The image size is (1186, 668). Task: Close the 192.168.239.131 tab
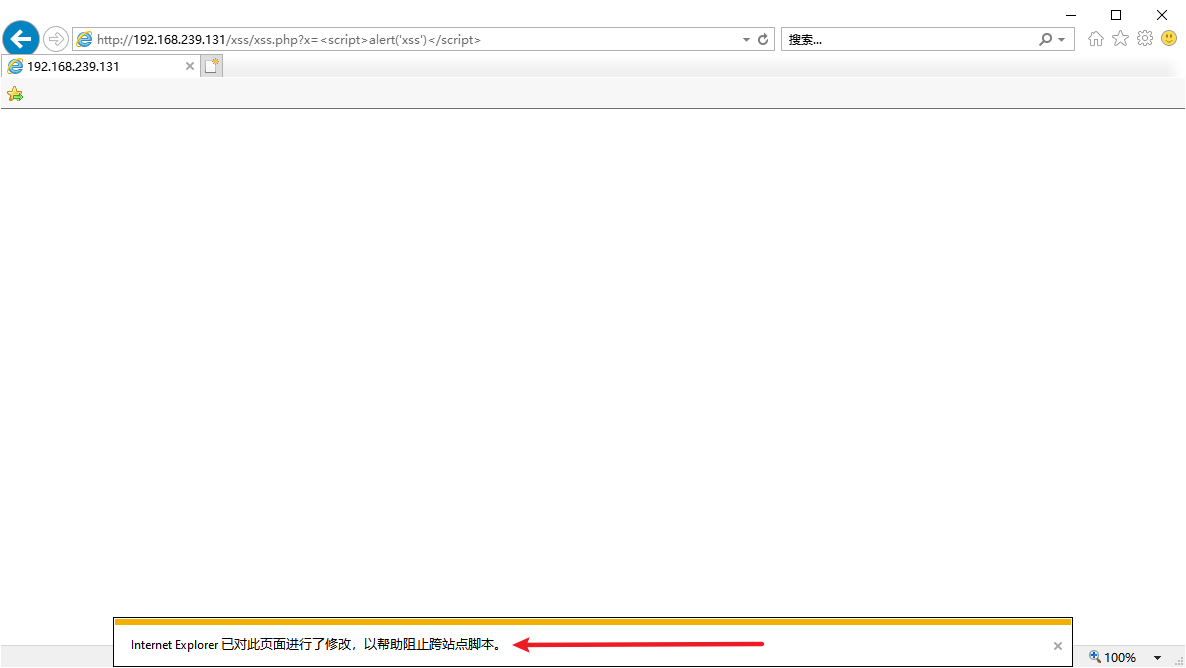pyautogui.click(x=190, y=67)
